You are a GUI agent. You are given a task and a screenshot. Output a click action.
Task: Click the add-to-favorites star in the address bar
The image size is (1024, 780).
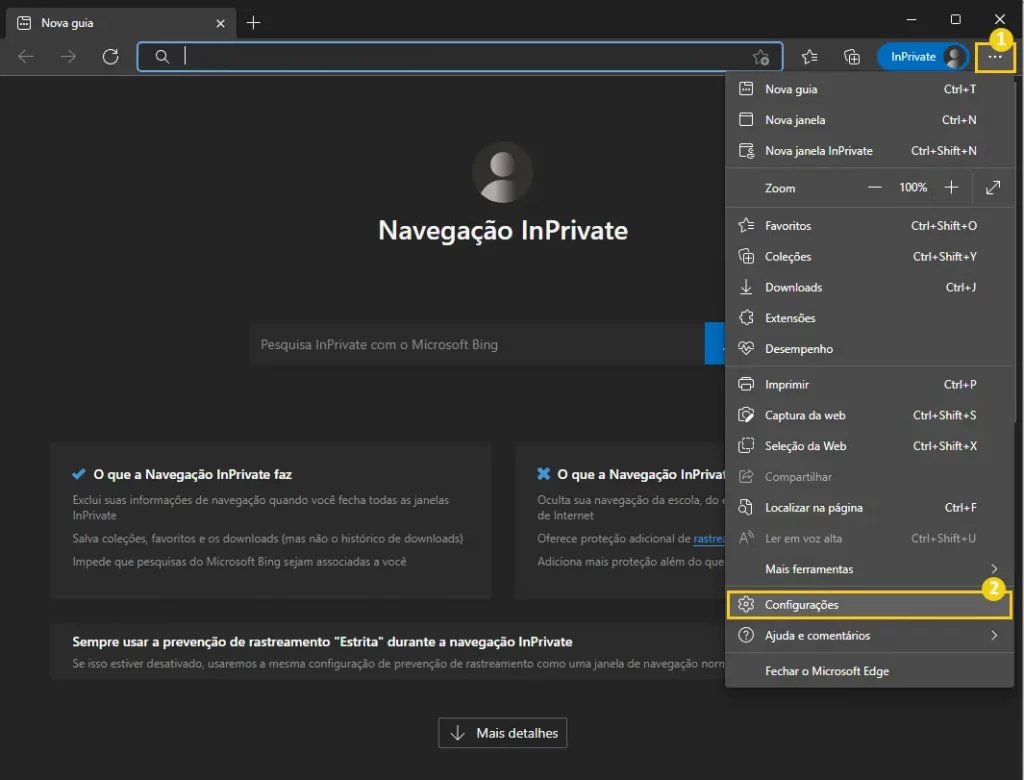761,57
